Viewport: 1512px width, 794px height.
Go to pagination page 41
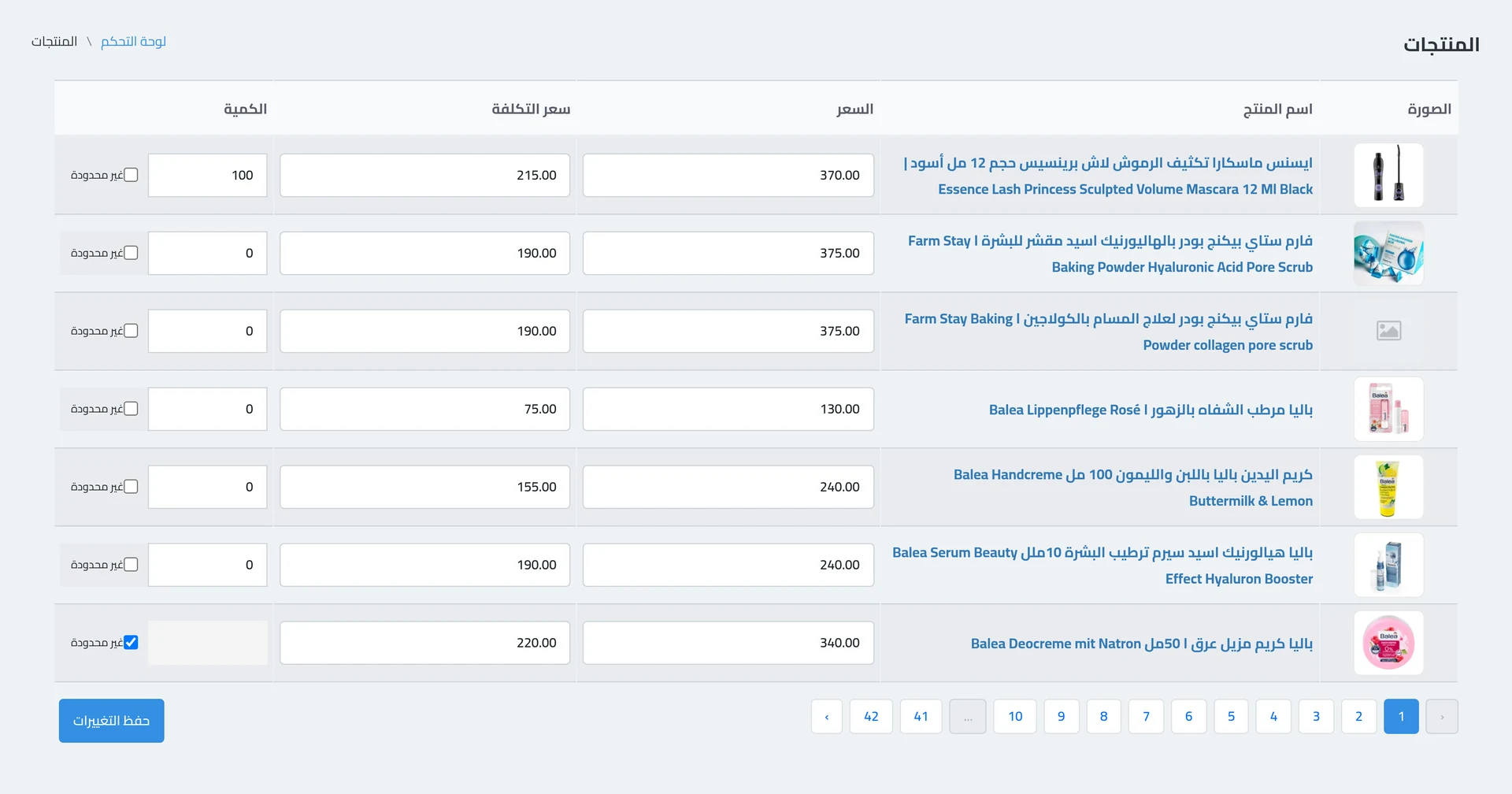(921, 716)
